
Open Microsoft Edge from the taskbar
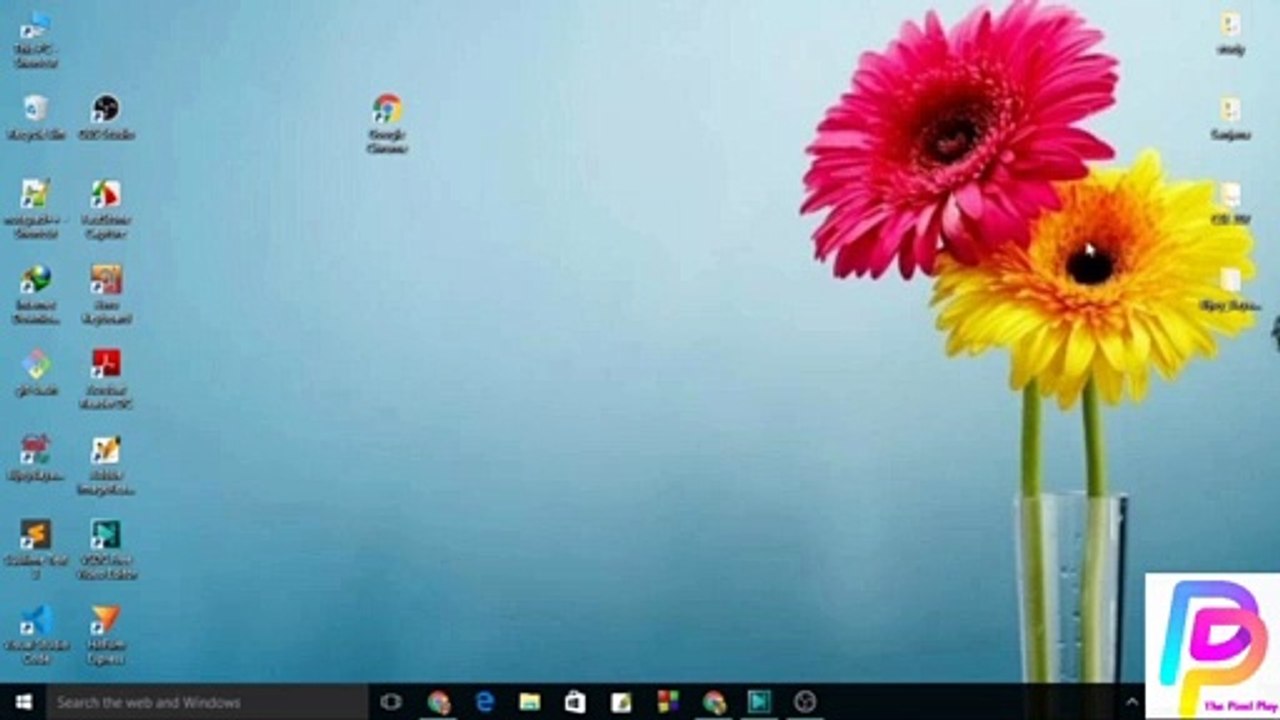(485, 702)
